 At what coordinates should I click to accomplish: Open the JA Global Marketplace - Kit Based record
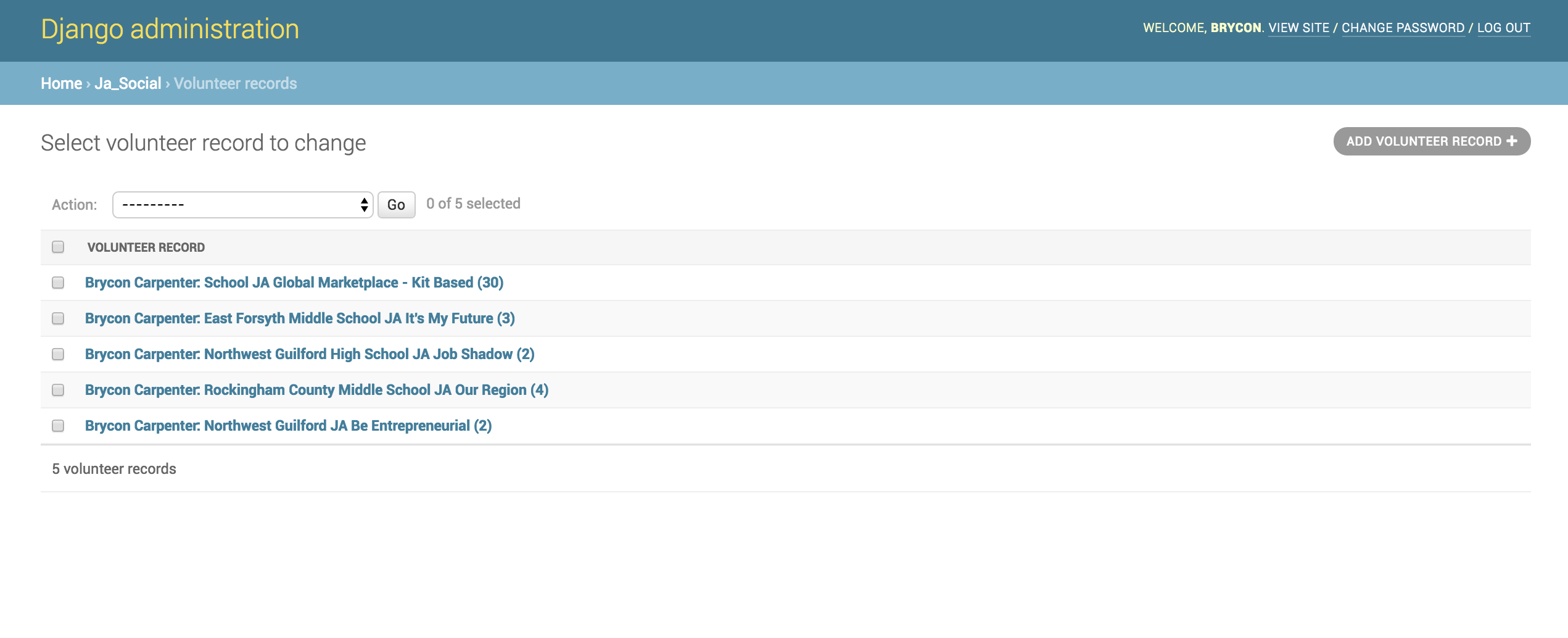(x=294, y=283)
